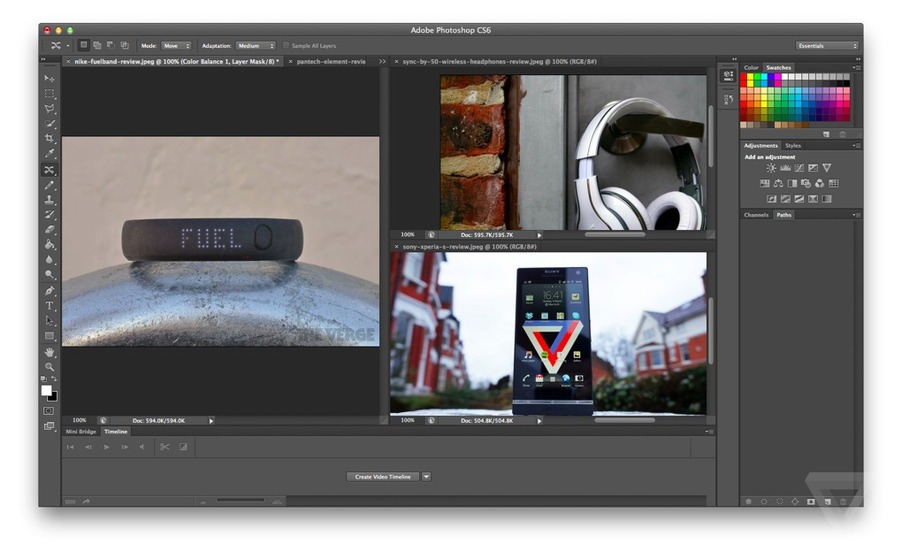
Task: Select the Brush tool
Action: (x=49, y=185)
